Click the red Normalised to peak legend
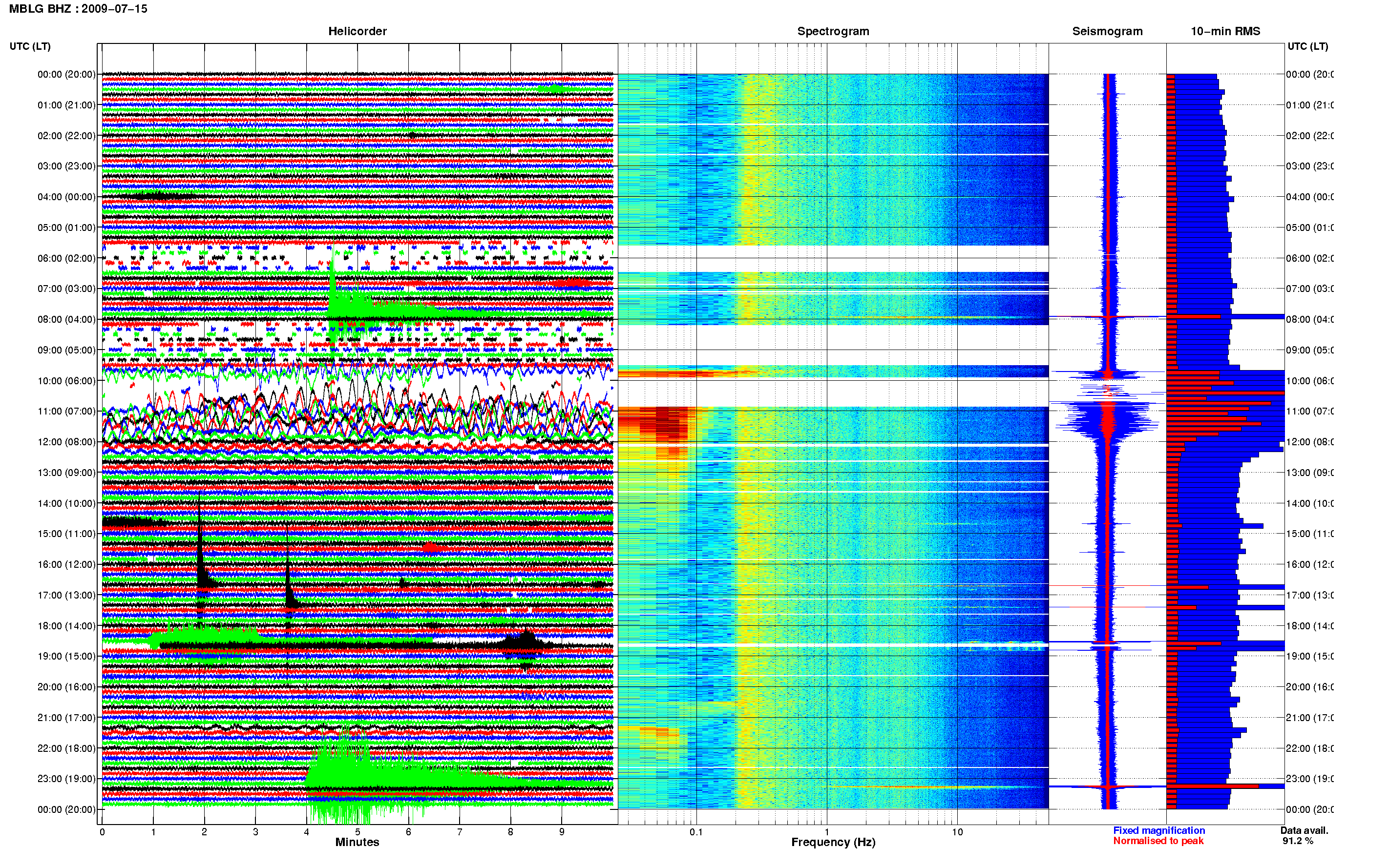The image size is (1389, 868). coord(1158,841)
